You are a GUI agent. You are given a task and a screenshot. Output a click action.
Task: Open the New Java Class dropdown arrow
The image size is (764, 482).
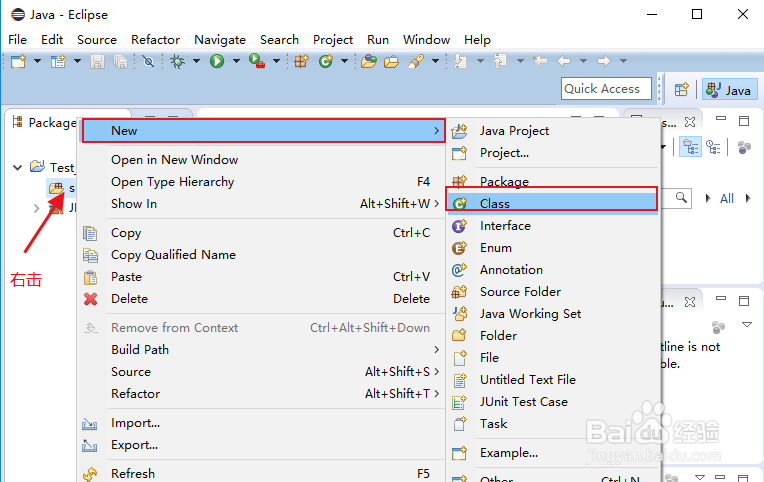point(344,61)
